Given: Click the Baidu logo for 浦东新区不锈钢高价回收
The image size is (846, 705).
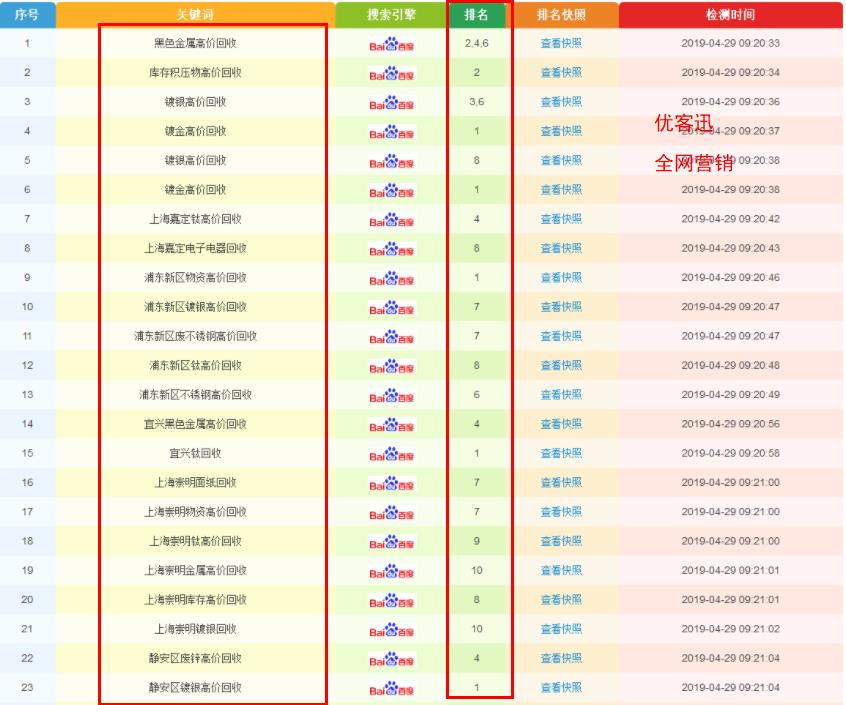Looking at the screenshot, I should point(391,395).
